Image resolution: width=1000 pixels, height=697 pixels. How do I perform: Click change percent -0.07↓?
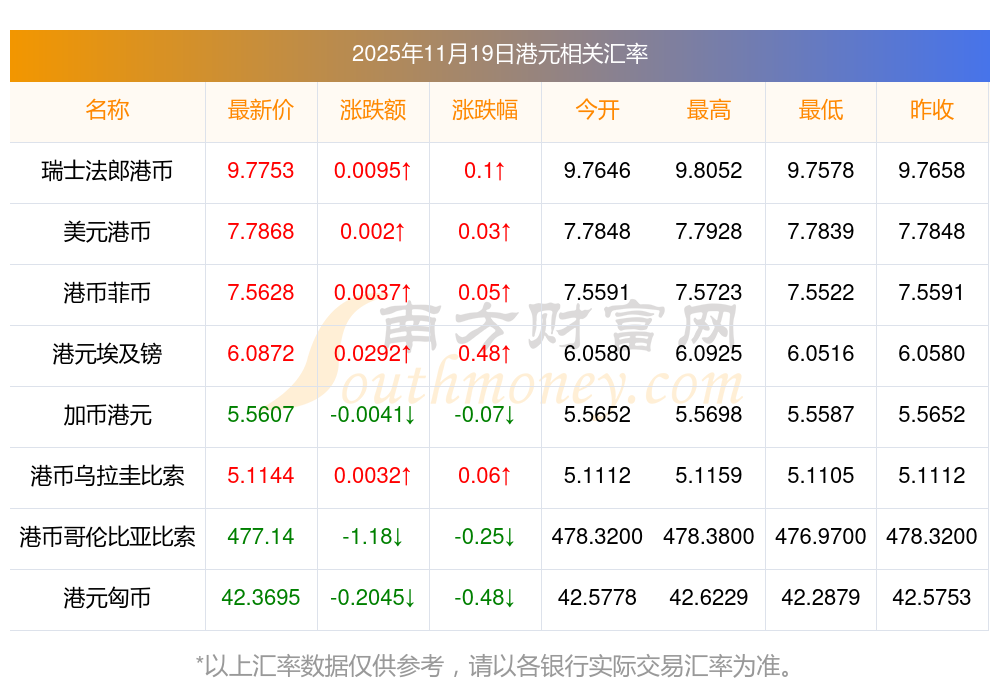[x=485, y=414]
